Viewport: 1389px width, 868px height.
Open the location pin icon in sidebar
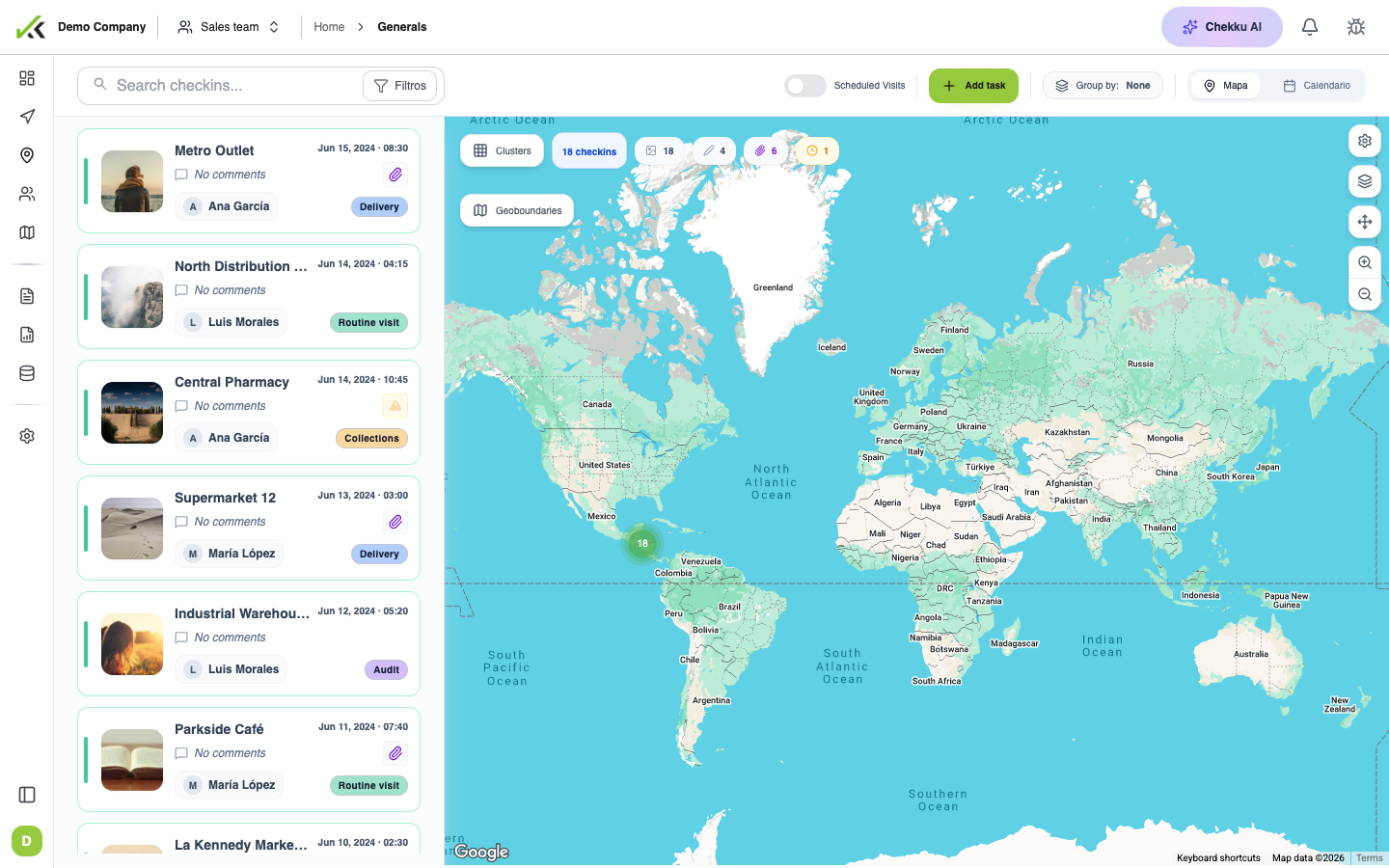(x=27, y=155)
